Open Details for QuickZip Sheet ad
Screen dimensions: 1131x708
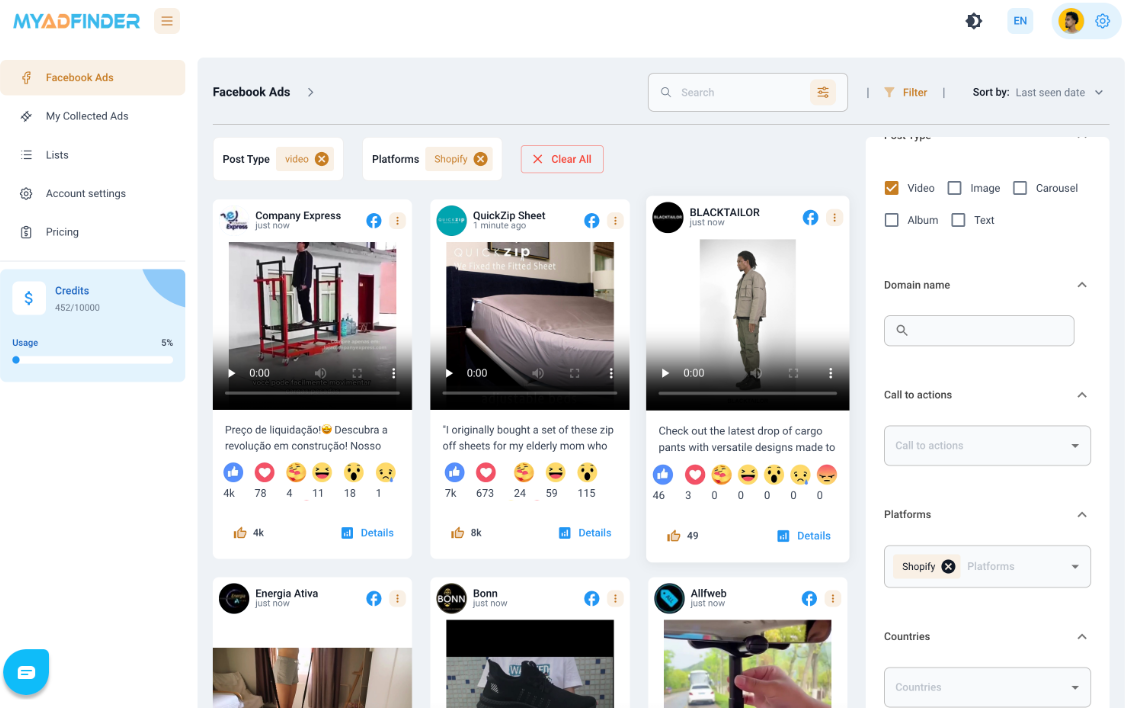(585, 533)
